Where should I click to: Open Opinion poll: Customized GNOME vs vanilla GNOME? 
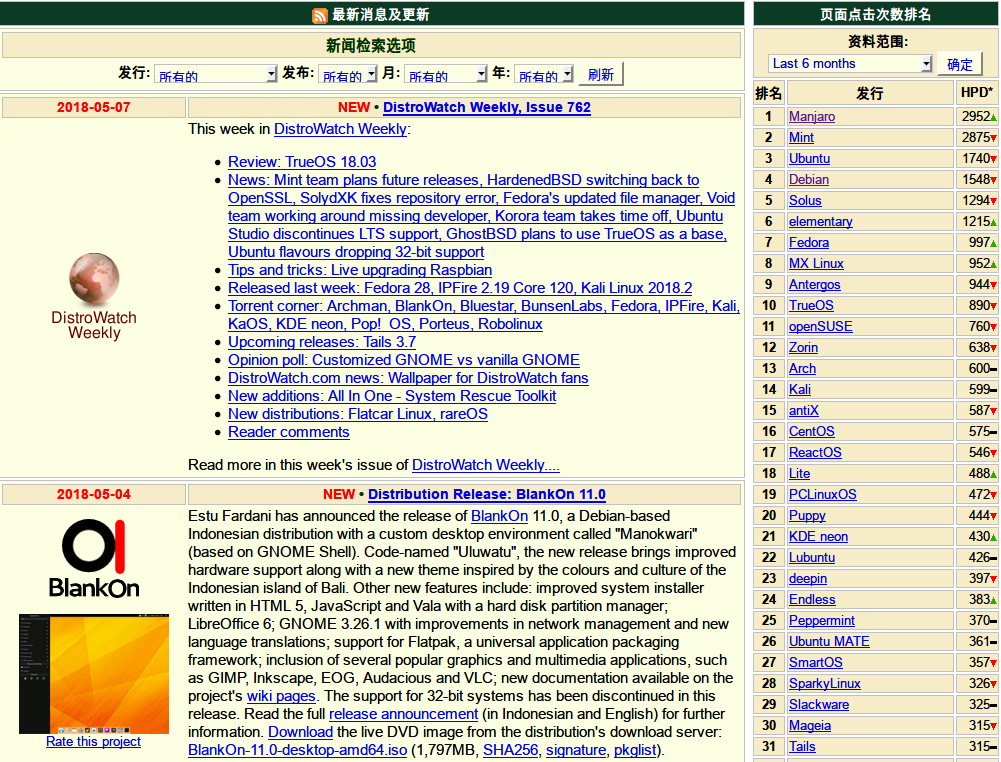pos(404,360)
